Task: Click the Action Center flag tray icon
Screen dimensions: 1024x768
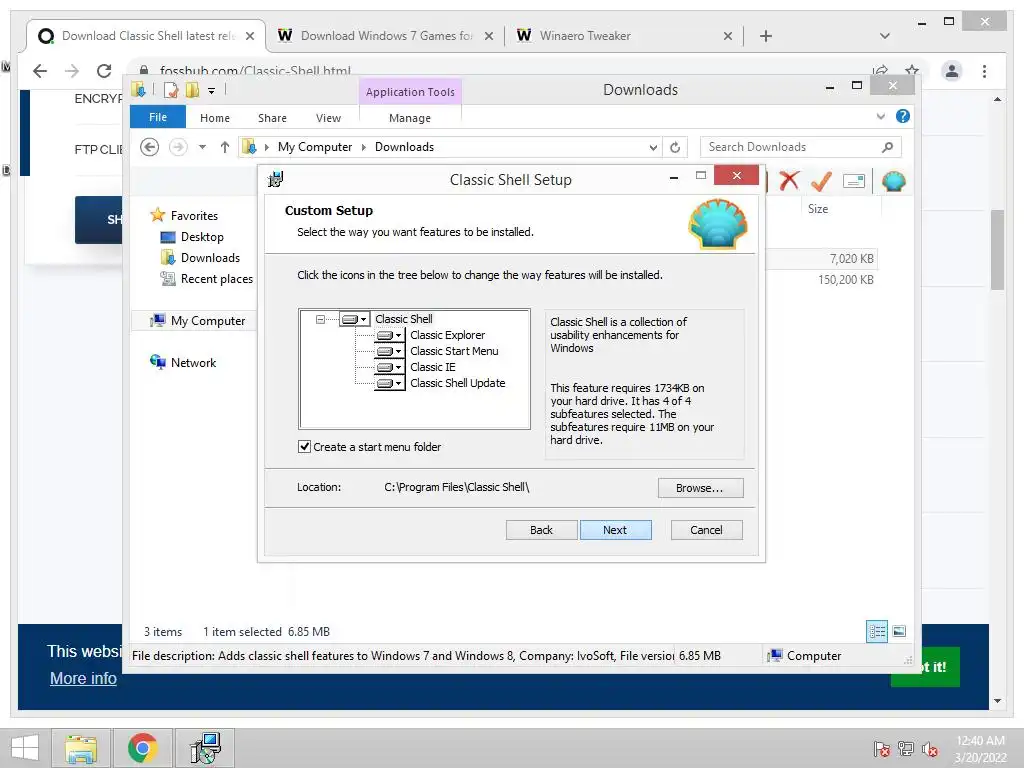Action: [882, 749]
